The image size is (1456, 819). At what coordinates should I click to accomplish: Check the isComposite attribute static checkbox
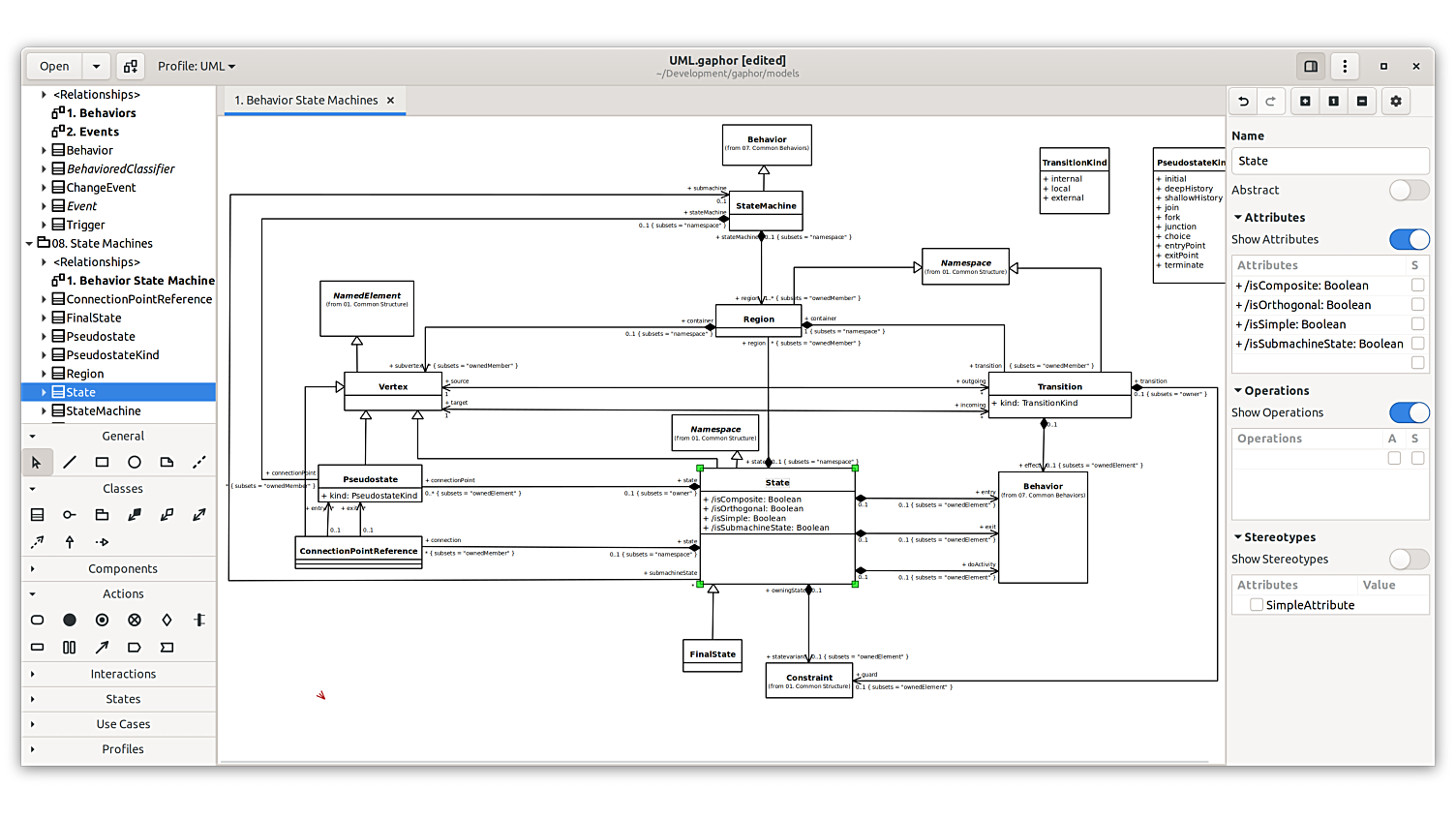[1417, 286]
